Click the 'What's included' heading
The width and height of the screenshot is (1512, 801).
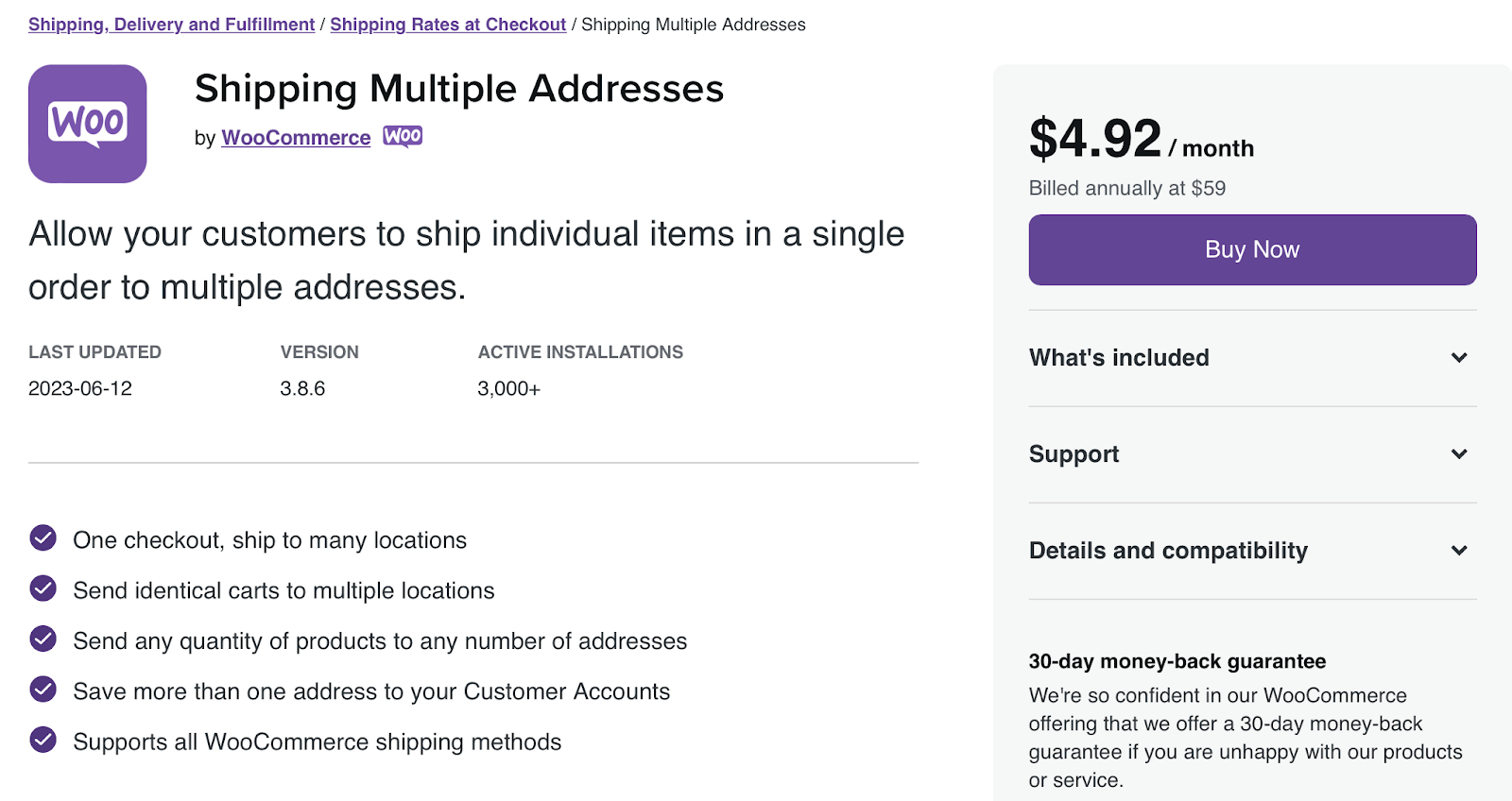(x=1119, y=358)
